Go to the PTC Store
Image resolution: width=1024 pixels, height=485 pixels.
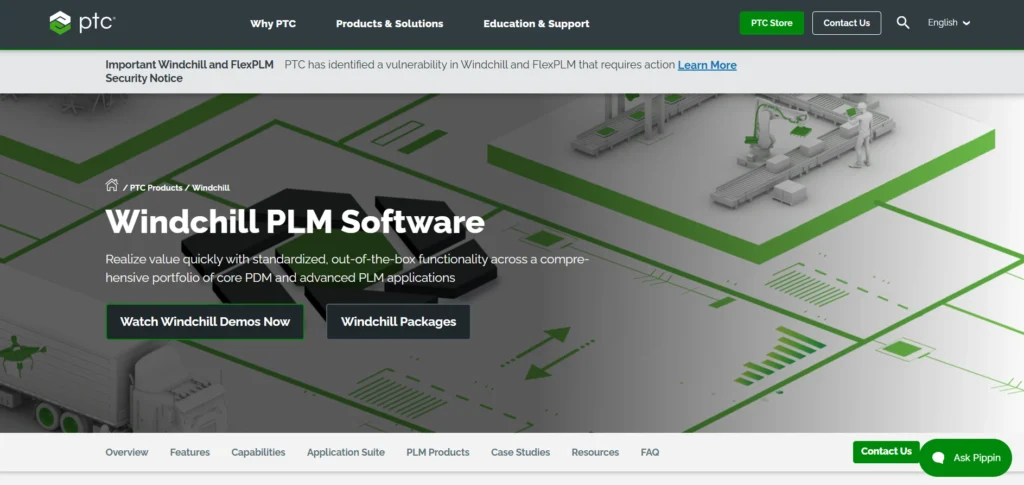coord(771,23)
